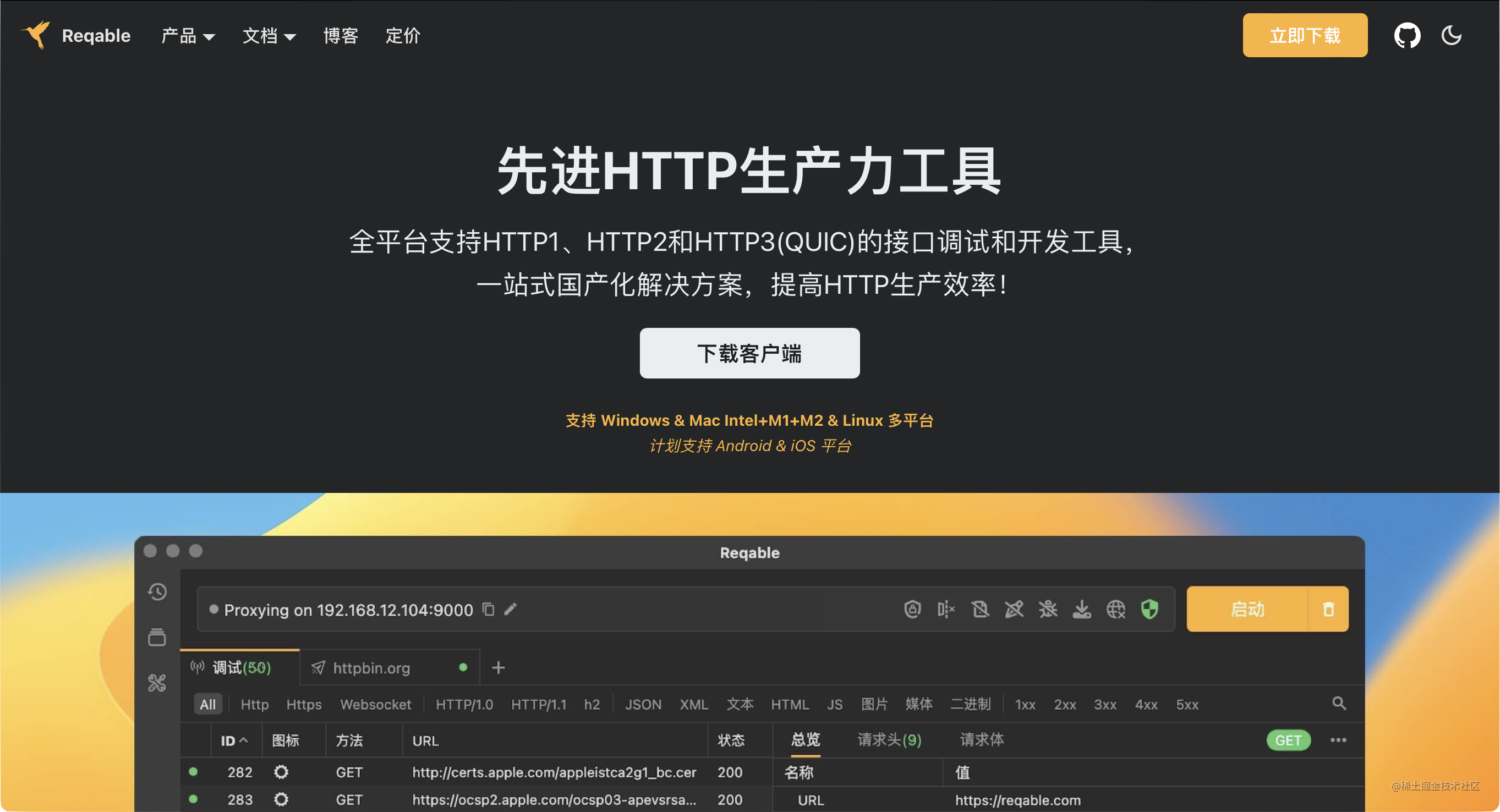Click the trash clear icon beside 启动
Image resolution: width=1500 pixels, height=812 pixels.
point(1328,610)
